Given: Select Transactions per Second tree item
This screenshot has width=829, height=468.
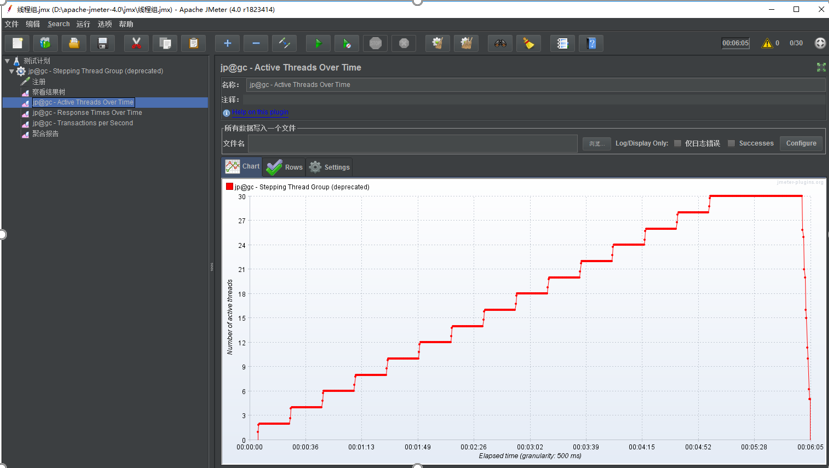Looking at the screenshot, I should [x=82, y=123].
